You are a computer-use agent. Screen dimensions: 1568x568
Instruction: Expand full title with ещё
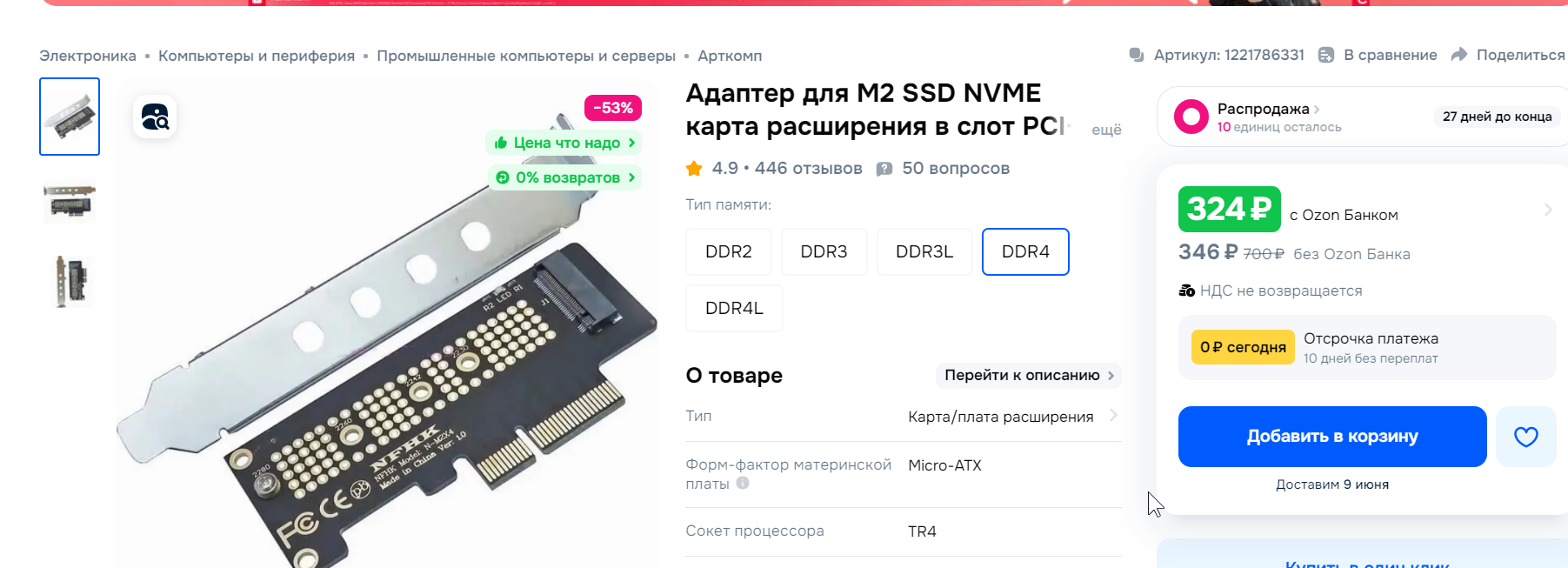click(x=1106, y=130)
